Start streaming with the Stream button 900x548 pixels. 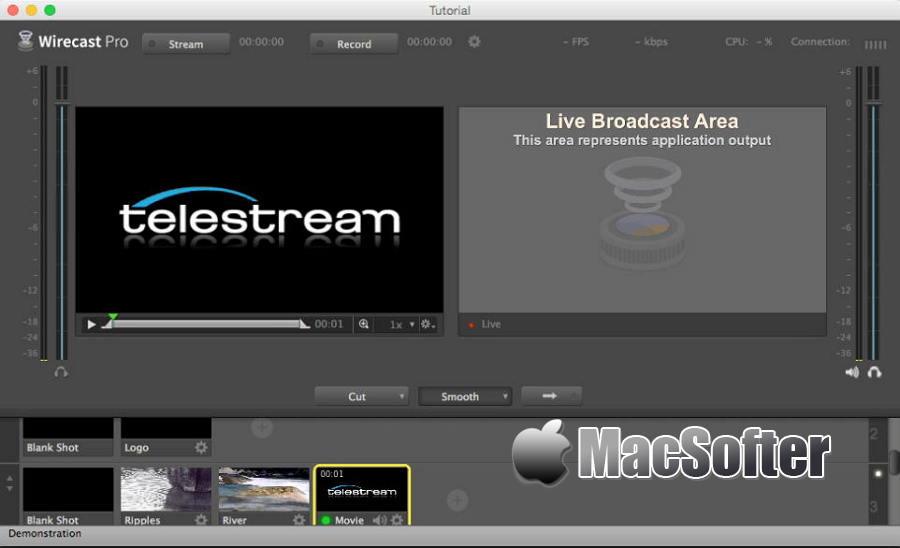(185, 44)
